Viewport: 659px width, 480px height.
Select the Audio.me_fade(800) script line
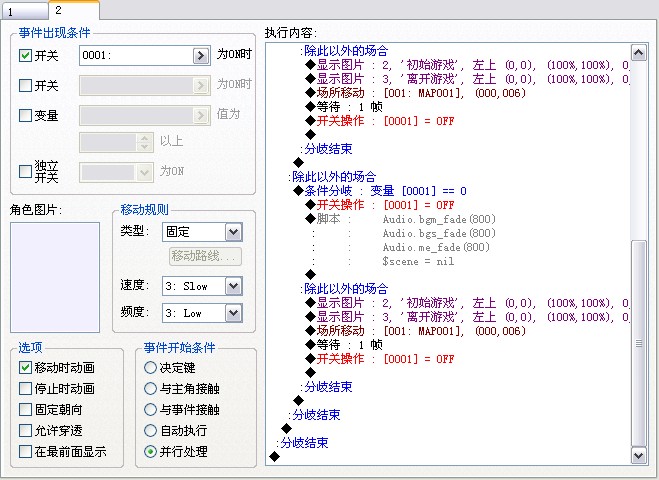(436, 247)
